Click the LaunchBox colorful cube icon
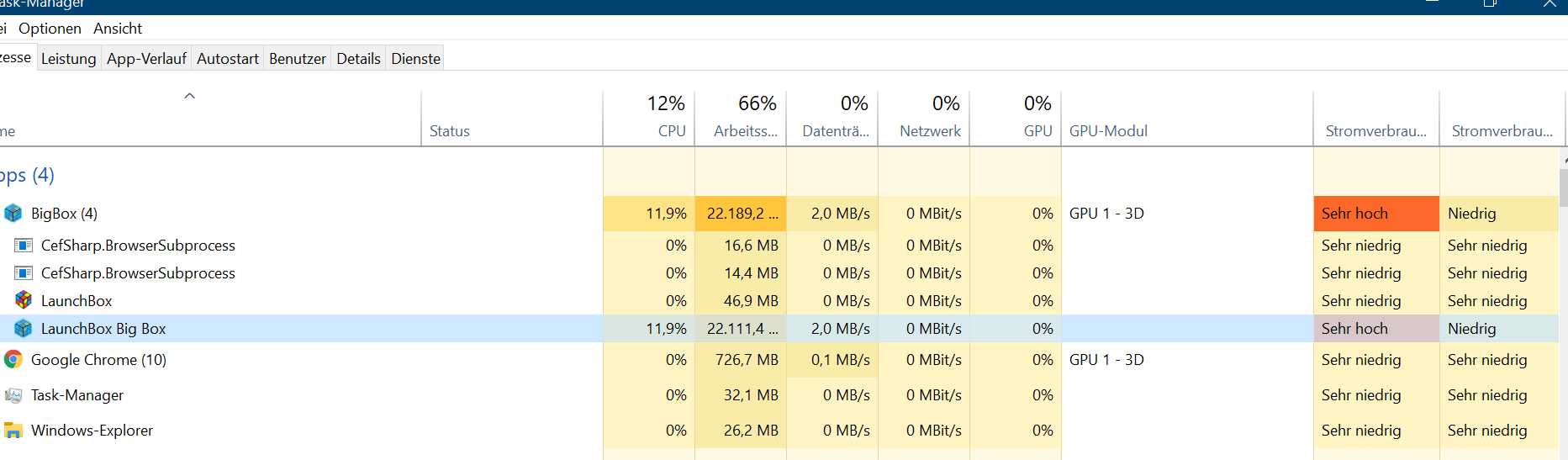Image resolution: width=1568 pixels, height=460 pixels. pyautogui.click(x=24, y=300)
